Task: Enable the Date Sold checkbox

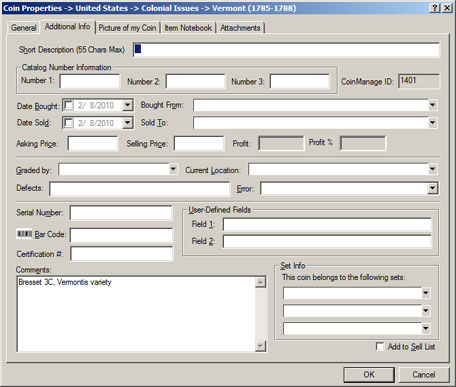Action: pyautogui.click(x=68, y=123)
